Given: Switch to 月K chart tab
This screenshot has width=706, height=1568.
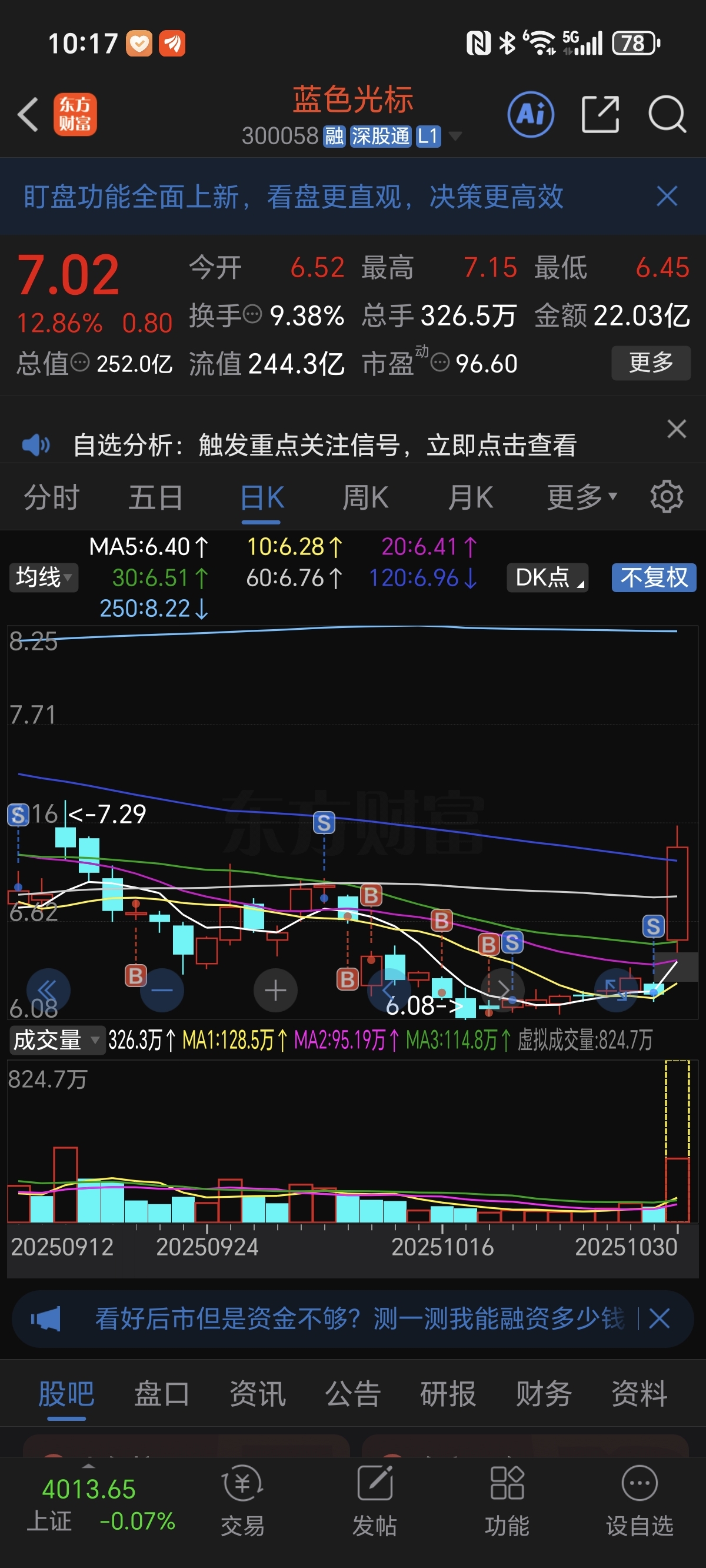Looking at the screenshot, I should click(x=471, y=497).
